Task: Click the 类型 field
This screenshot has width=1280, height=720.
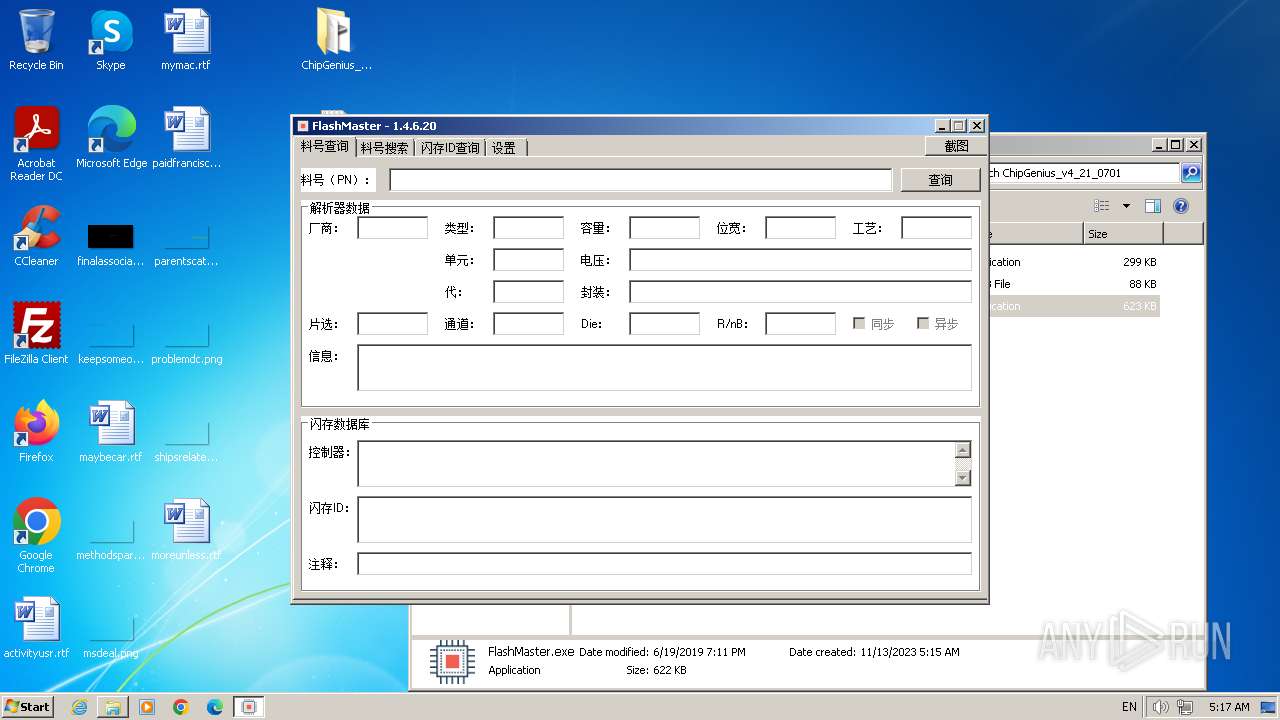Action: coord(528,228)
